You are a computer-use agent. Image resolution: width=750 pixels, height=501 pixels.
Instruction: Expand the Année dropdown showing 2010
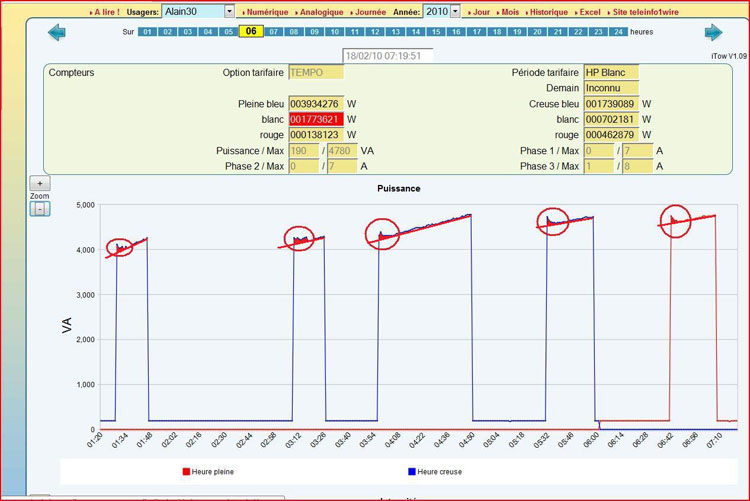(455, 11)
